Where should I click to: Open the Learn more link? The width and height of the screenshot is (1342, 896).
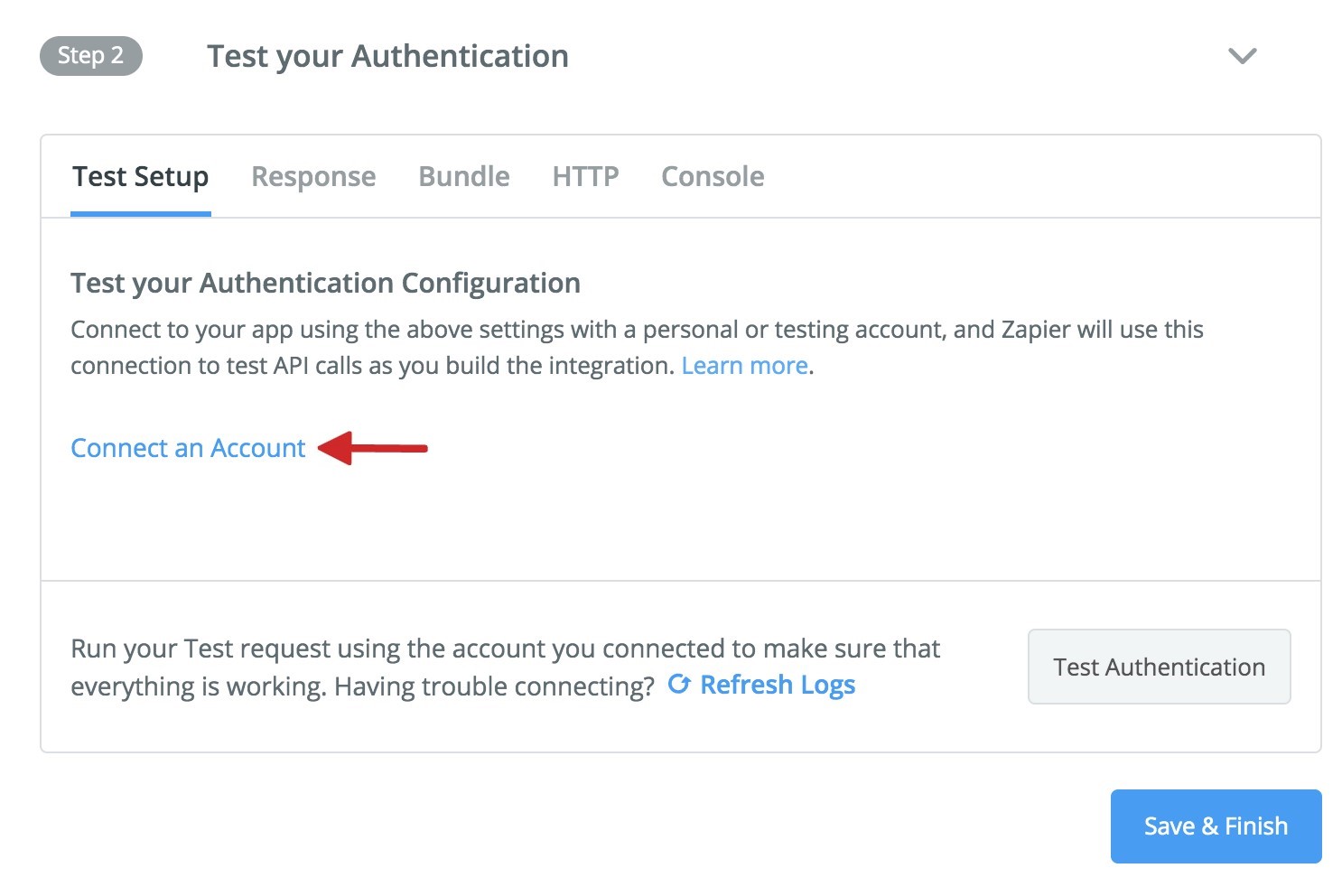744,366
